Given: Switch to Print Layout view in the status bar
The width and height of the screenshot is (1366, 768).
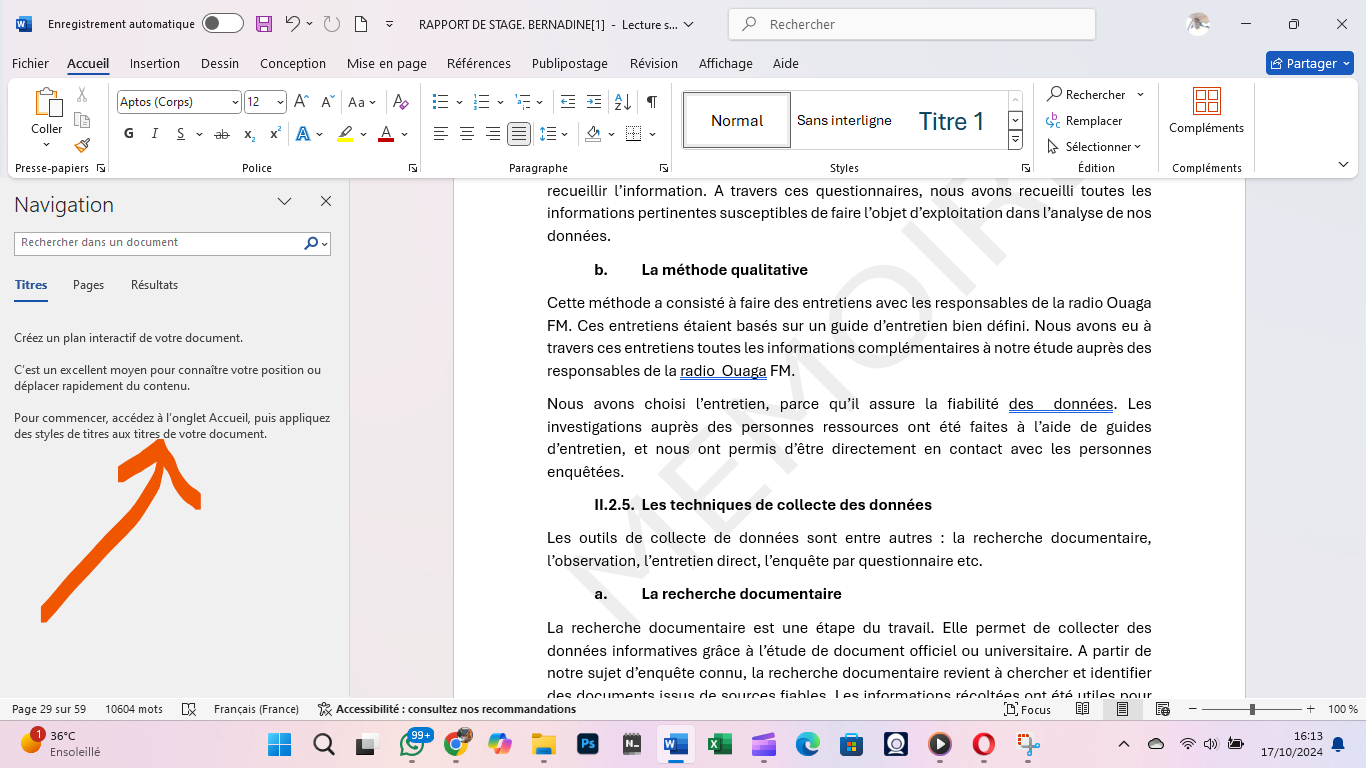Looking at the screenshot, I should 1123,709.
